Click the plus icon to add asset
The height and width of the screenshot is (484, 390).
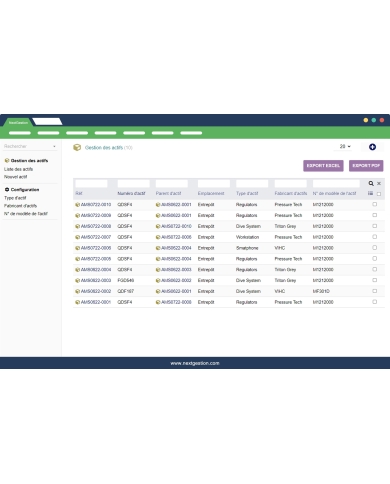coord(372,147)
